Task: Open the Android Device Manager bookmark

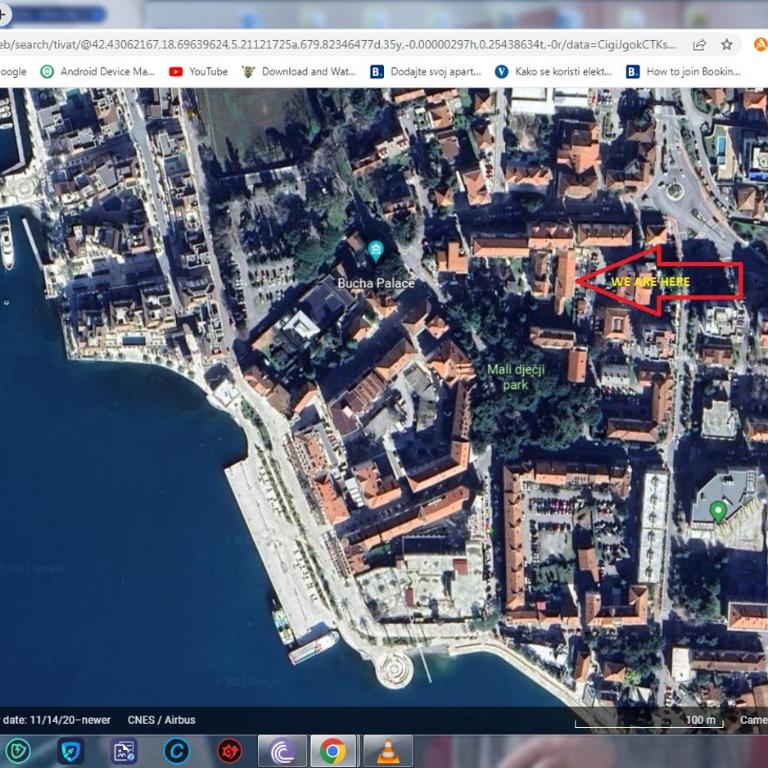Action: (97, 72)
